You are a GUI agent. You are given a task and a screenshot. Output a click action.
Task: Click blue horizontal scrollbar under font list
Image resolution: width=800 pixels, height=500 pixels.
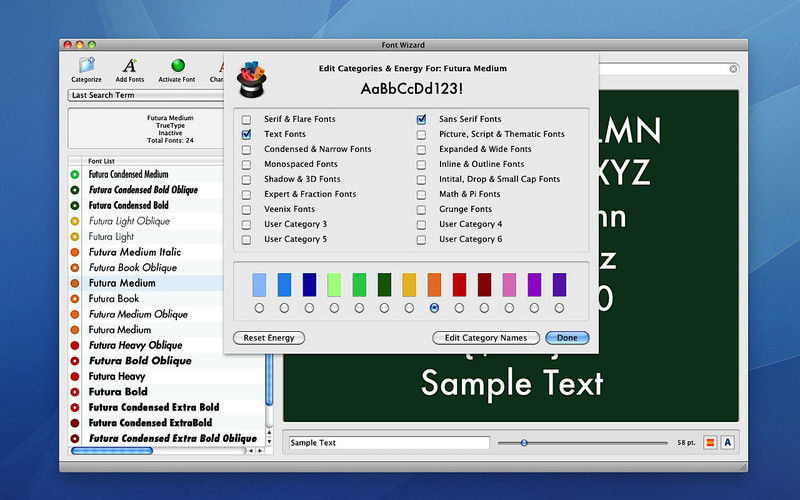pyautogui.click(x=112, y=451)
